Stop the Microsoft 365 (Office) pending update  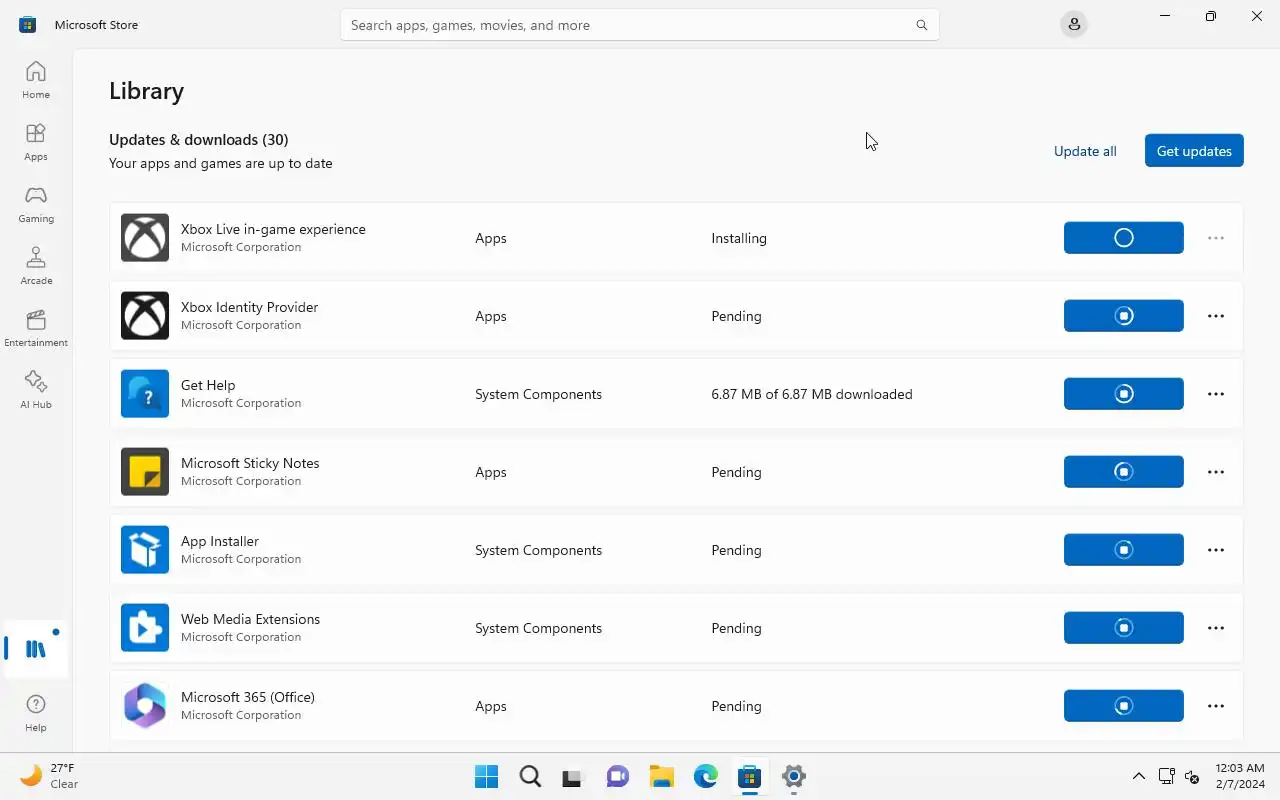[1124, 706]
